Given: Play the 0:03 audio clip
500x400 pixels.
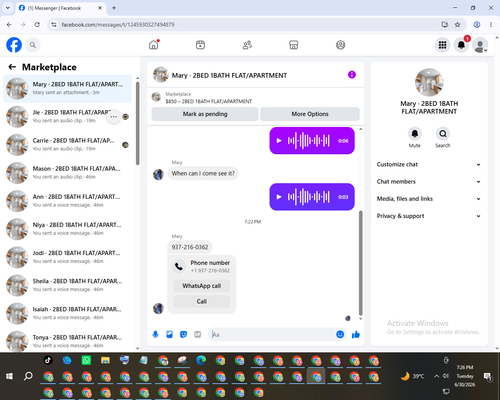Looking at the screenshot, I should click(x=279, y=197).
